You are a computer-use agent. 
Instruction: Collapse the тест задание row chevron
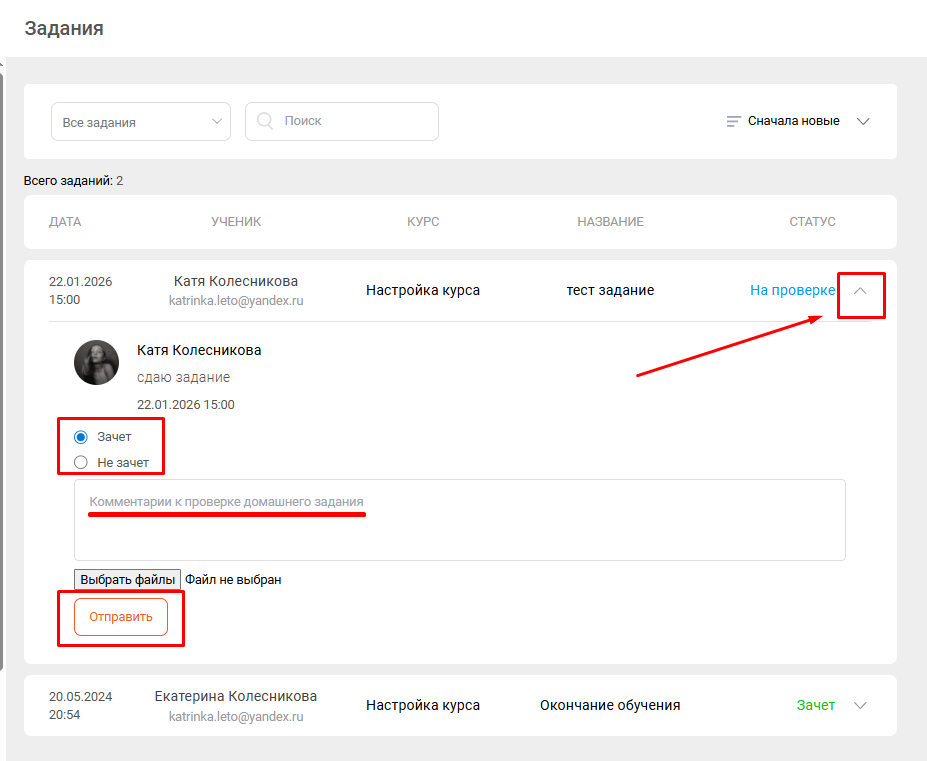(x=860, y=290)
